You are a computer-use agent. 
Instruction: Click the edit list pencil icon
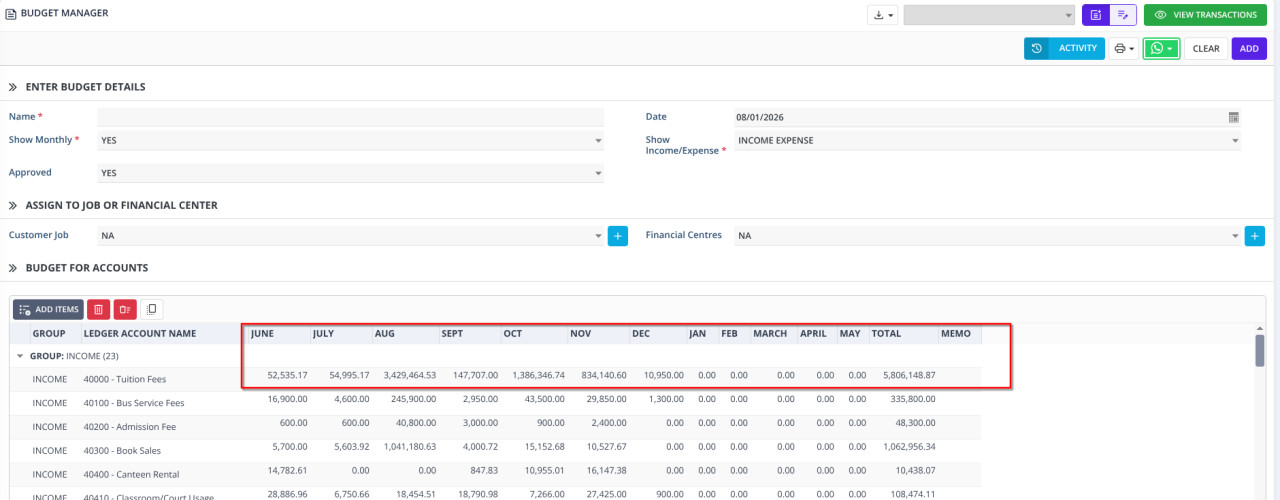click(1123, 15)
